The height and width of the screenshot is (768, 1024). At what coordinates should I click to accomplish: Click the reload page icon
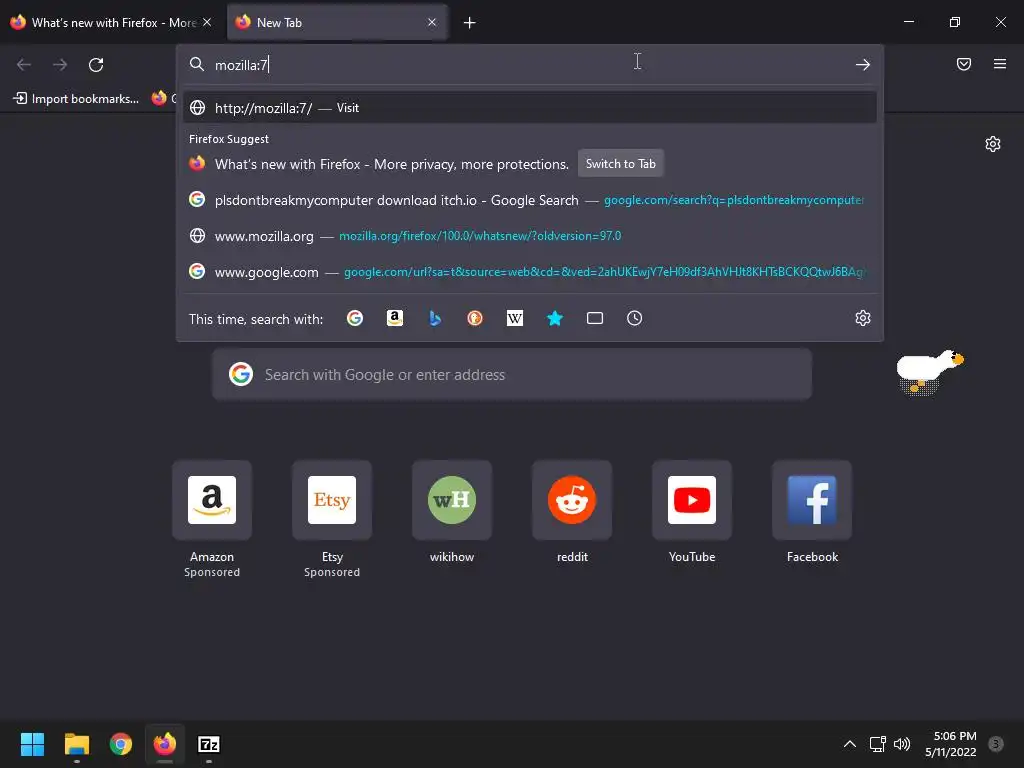point(96,65)
